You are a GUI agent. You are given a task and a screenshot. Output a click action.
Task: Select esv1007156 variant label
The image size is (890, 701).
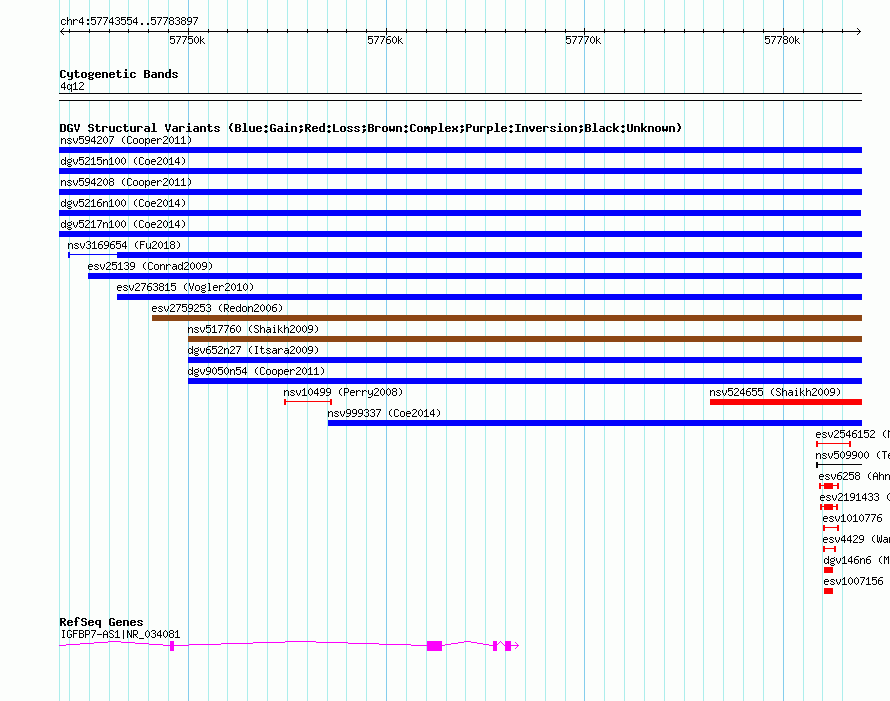[854, 581]
